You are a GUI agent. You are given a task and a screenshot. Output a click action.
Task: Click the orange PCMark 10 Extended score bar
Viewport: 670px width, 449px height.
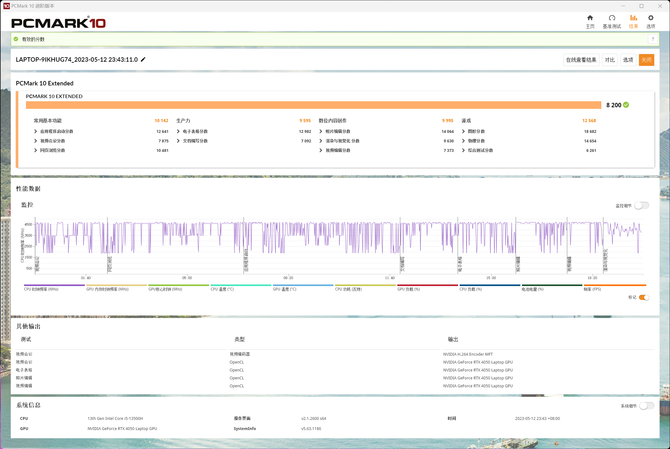[x=313, y=105]
